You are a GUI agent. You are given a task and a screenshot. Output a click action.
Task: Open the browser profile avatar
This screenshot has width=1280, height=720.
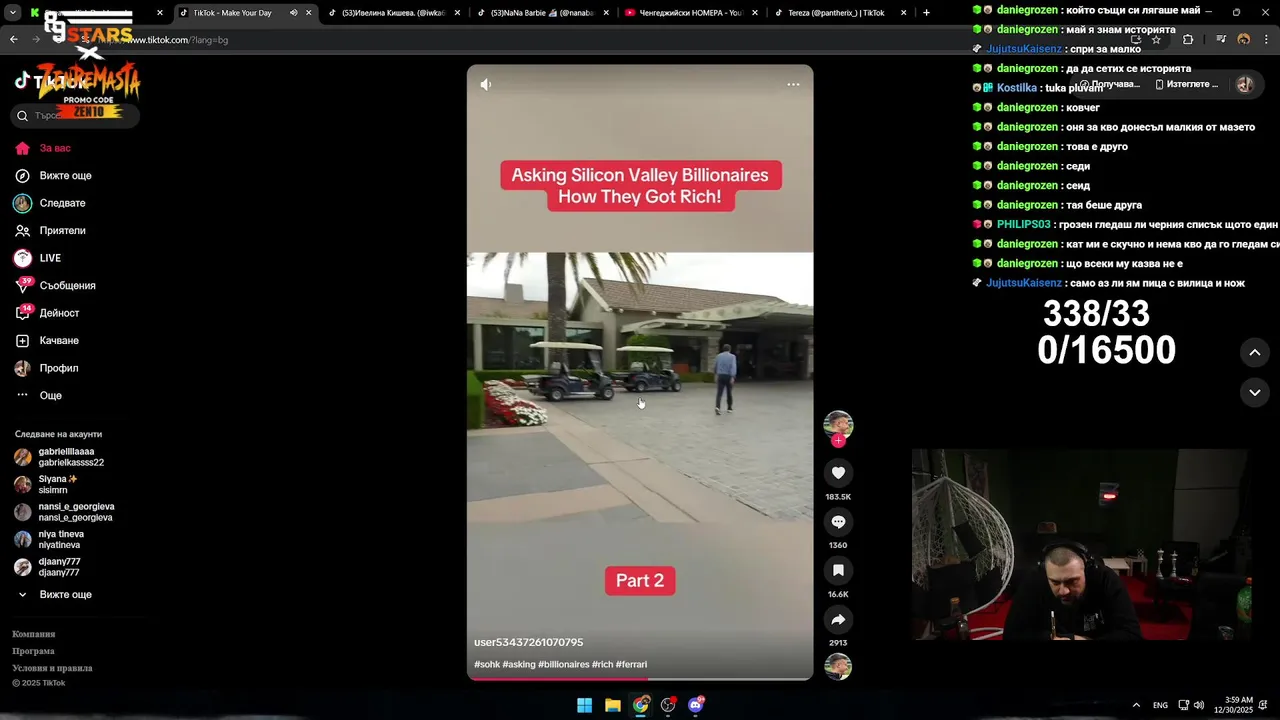(1244, 40)
